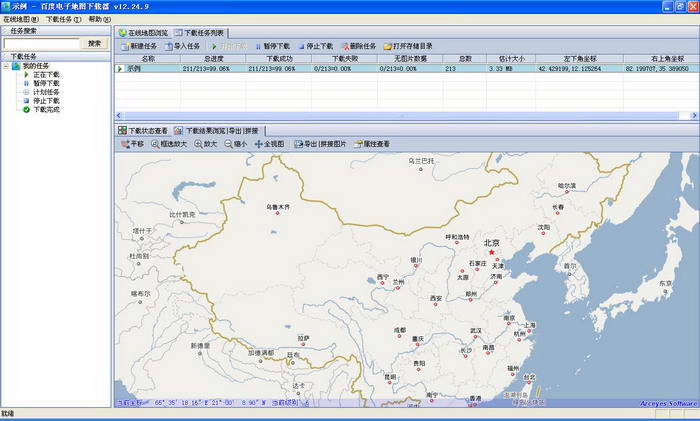Viewport: 700px width, 421px height.
Task: Click the 乌兰巴托 city label on map
Action: [421, 161]
